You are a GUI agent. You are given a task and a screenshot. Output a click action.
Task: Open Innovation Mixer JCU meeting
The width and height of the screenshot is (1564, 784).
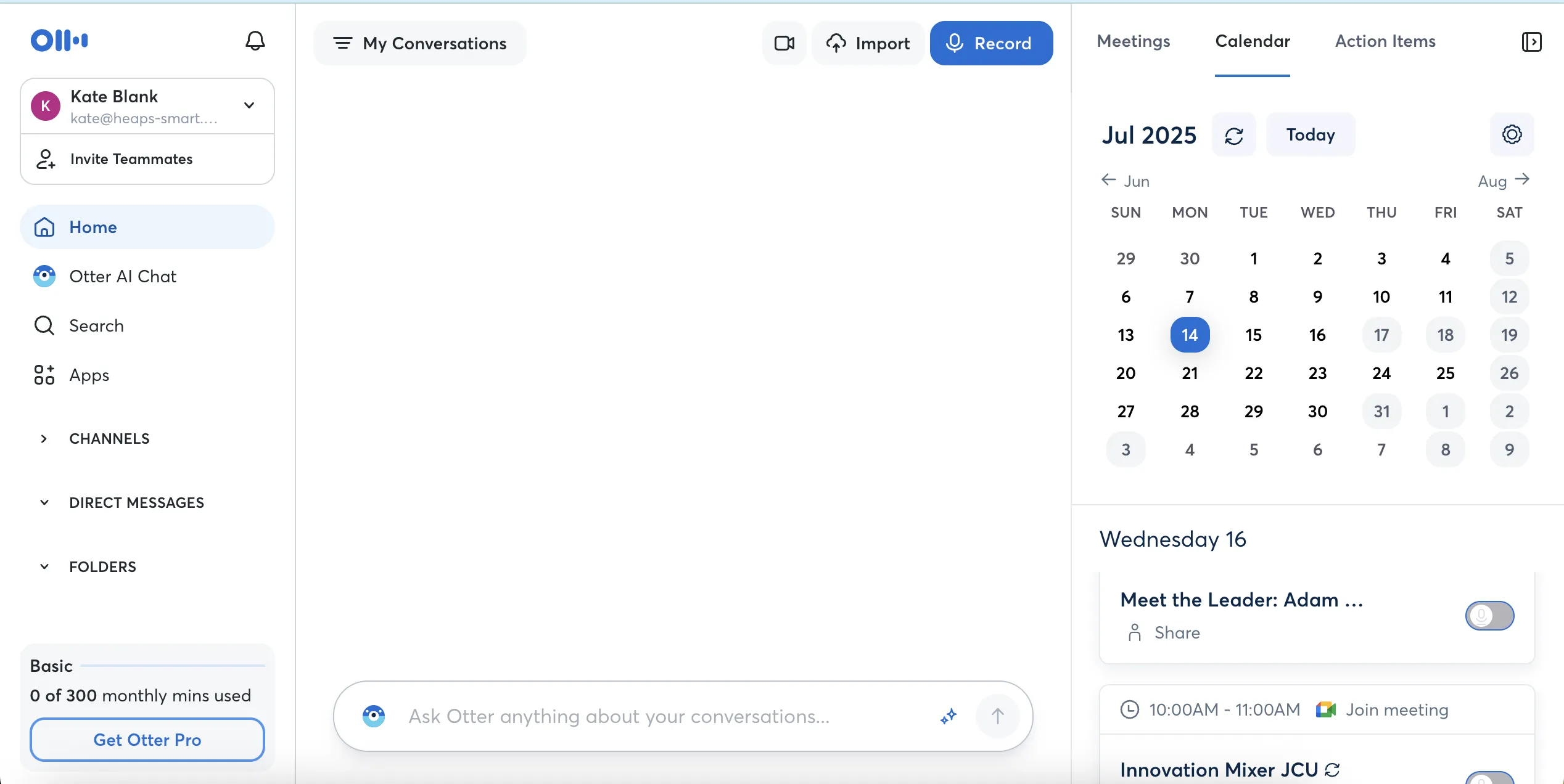[x=1219, y=770]
